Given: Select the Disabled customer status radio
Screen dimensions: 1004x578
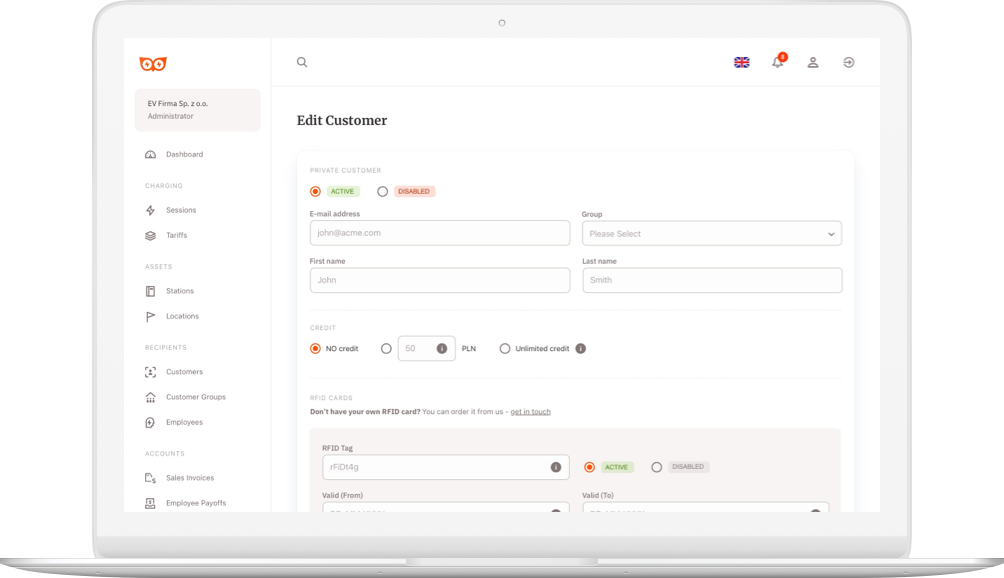Looking at the screenshot, I should pyautogui.click(x=383, y=191).
